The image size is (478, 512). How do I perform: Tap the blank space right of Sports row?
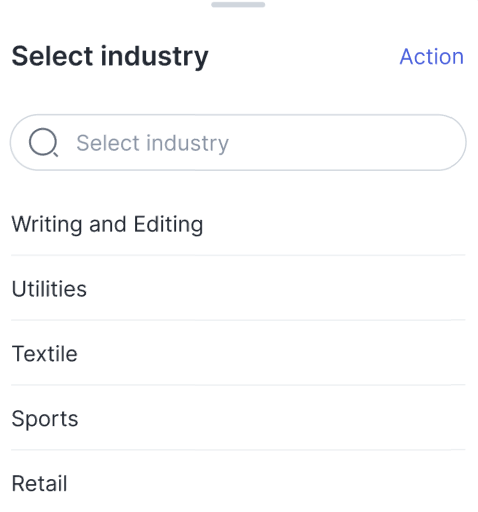272,418
